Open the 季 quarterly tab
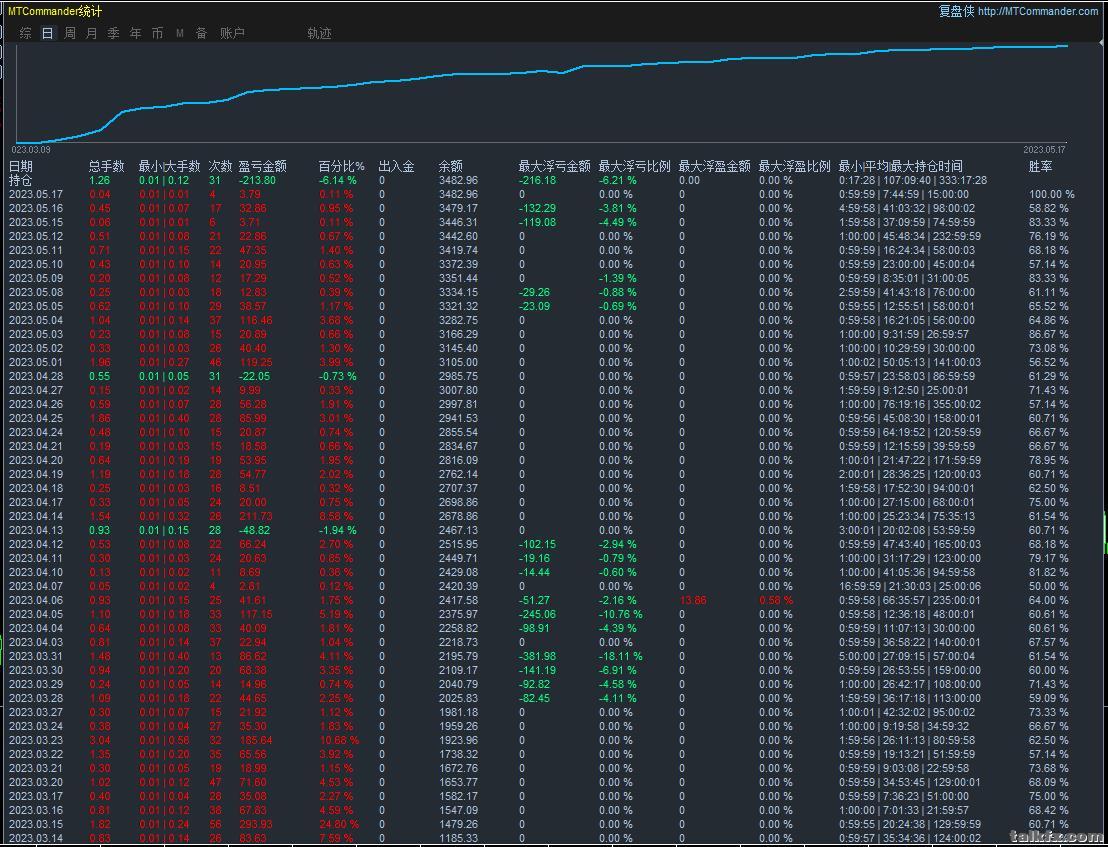This screenshot has width=1108, height=847. point(113,33)
